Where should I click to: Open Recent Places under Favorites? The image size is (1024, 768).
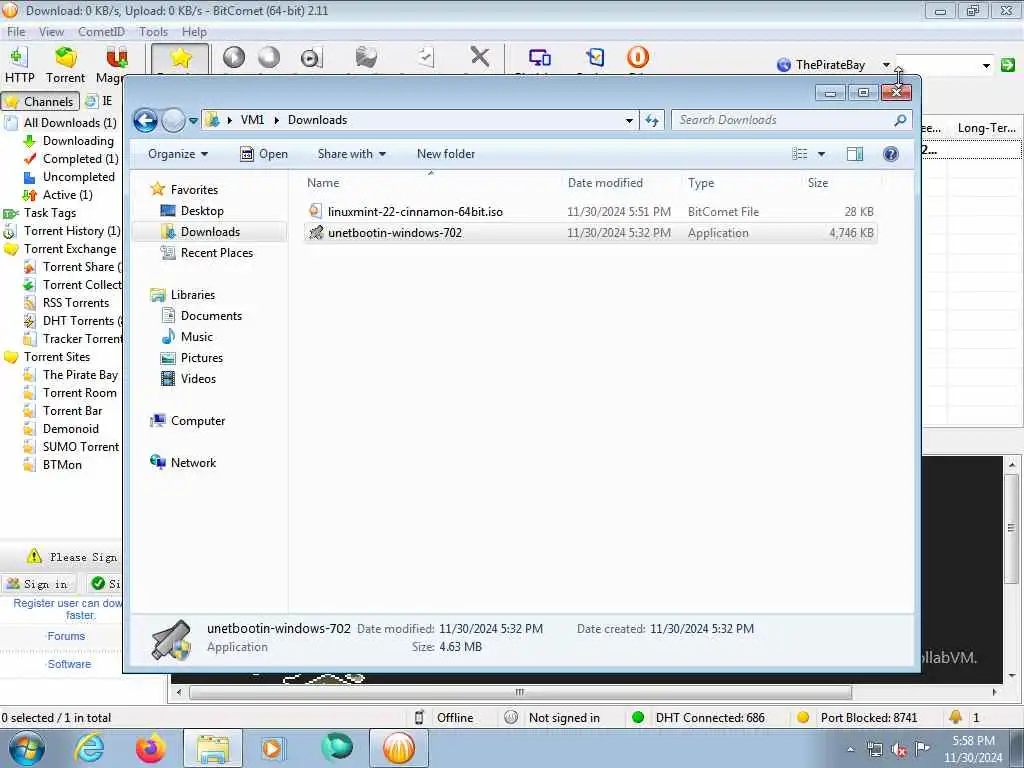tap(216, 253)
